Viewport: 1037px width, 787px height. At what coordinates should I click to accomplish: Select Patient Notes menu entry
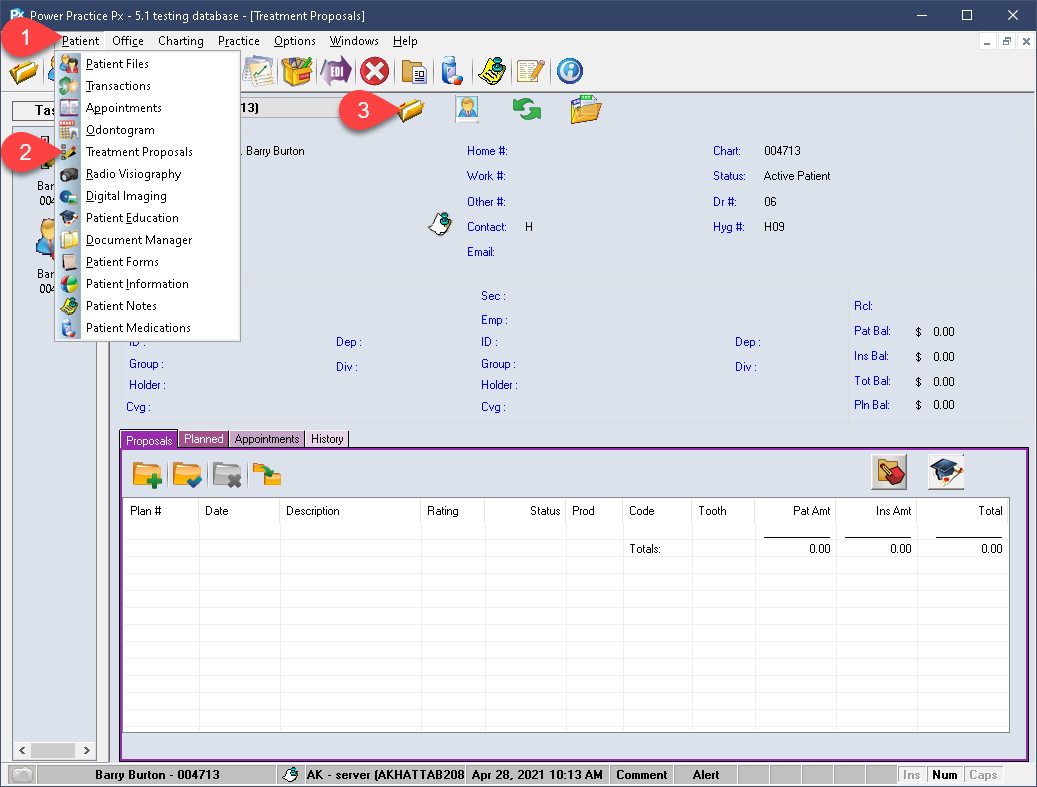pyautogui.click(x=147, y=306)
